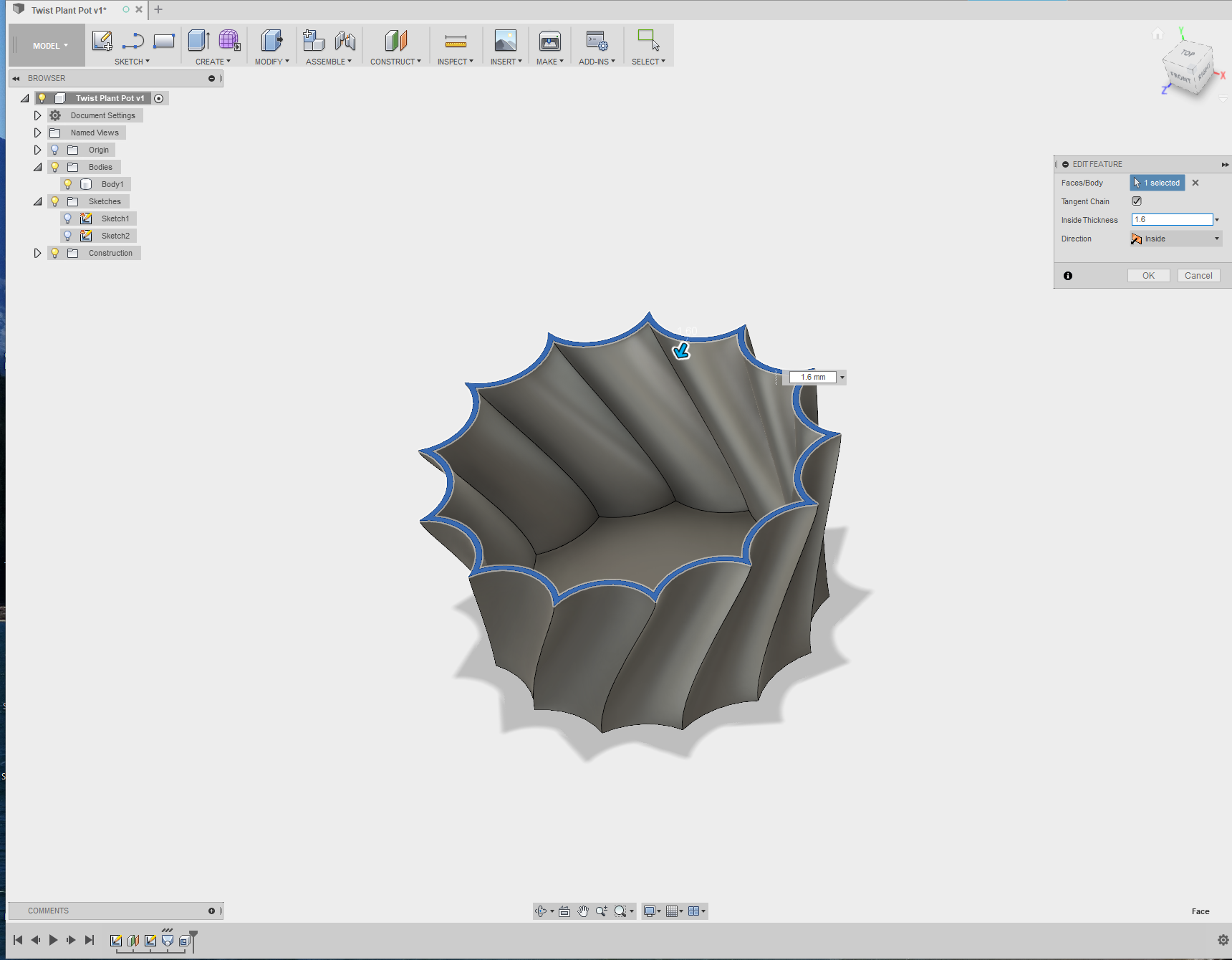Select the Extrude tool
1232x960 pixels.
click(198, 41)
